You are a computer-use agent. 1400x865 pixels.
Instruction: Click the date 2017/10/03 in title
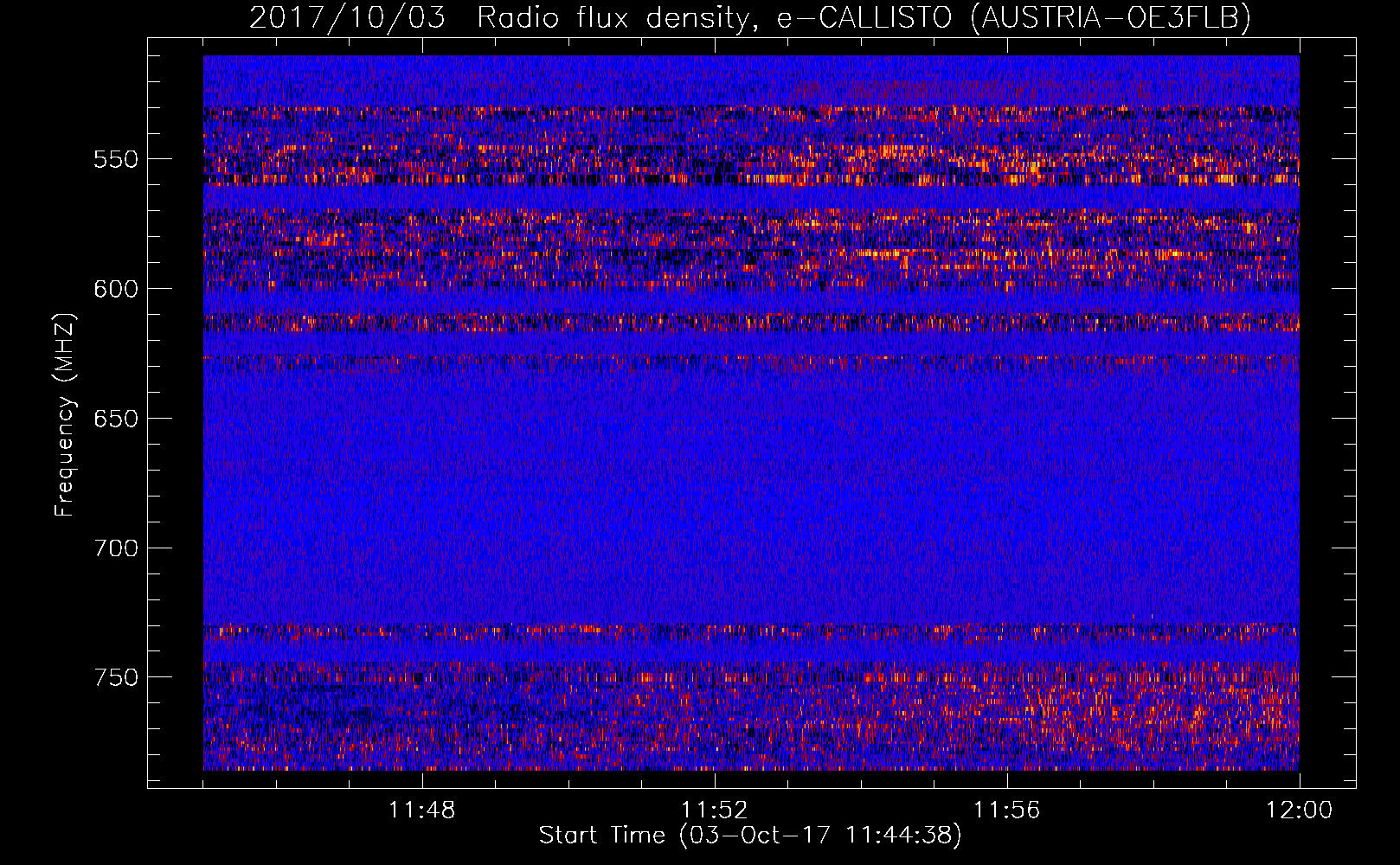pyautogui.click(x=347, y=17)
